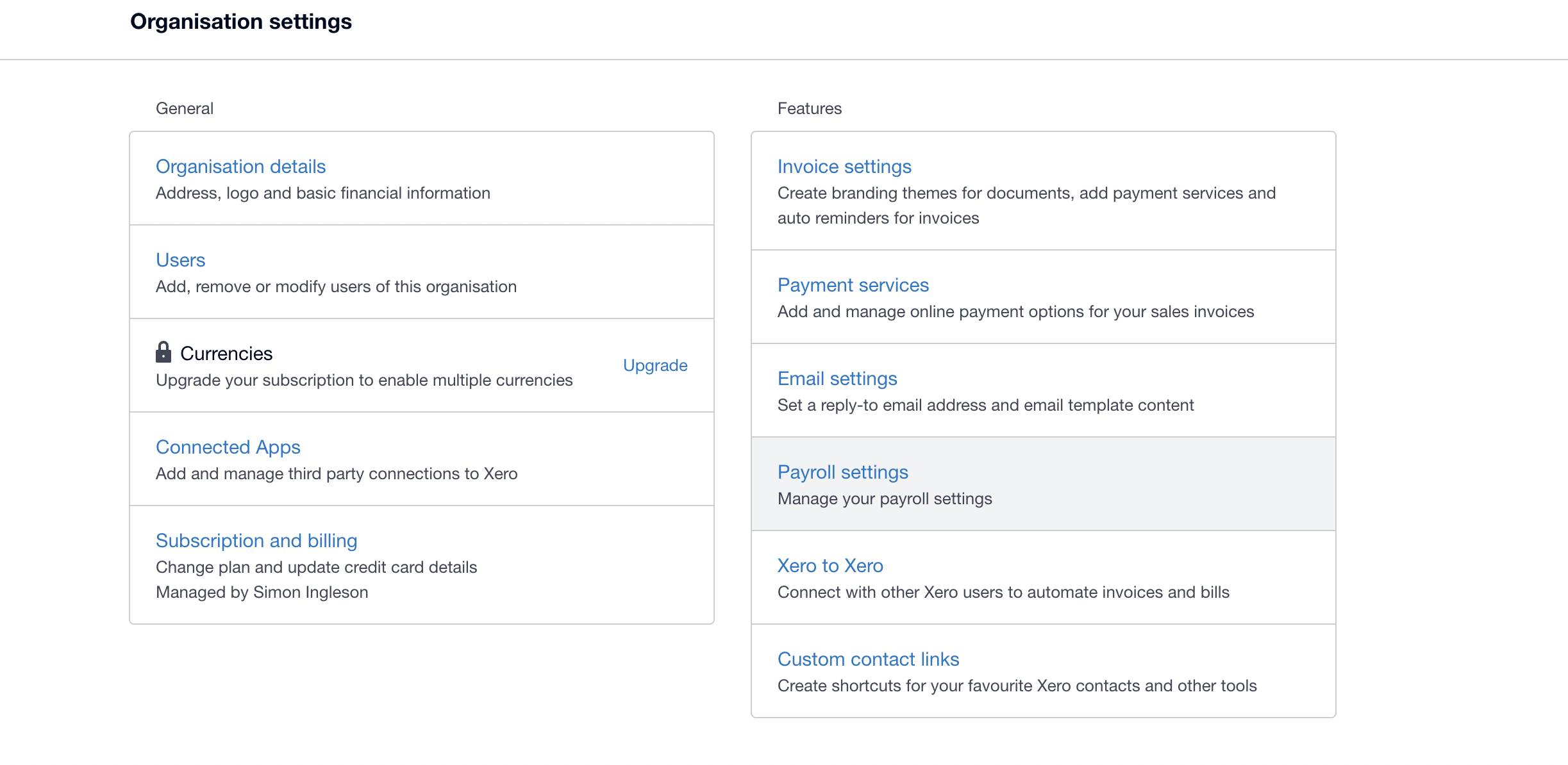Open Xero to Xero link
Viewport: 1568px width, 765px height.
point(830,566)
